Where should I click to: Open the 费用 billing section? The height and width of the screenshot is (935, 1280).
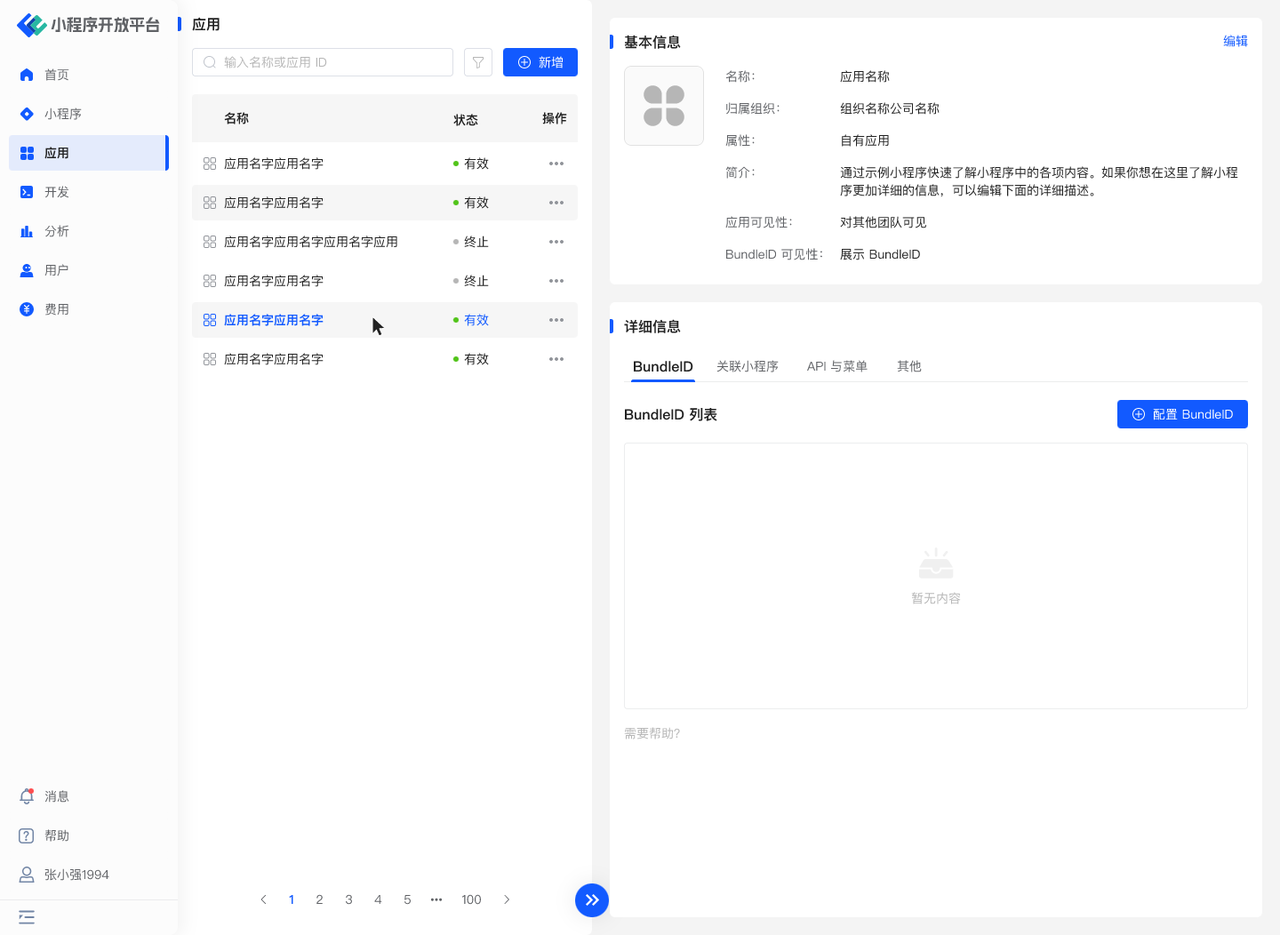(x=56, y=309)
